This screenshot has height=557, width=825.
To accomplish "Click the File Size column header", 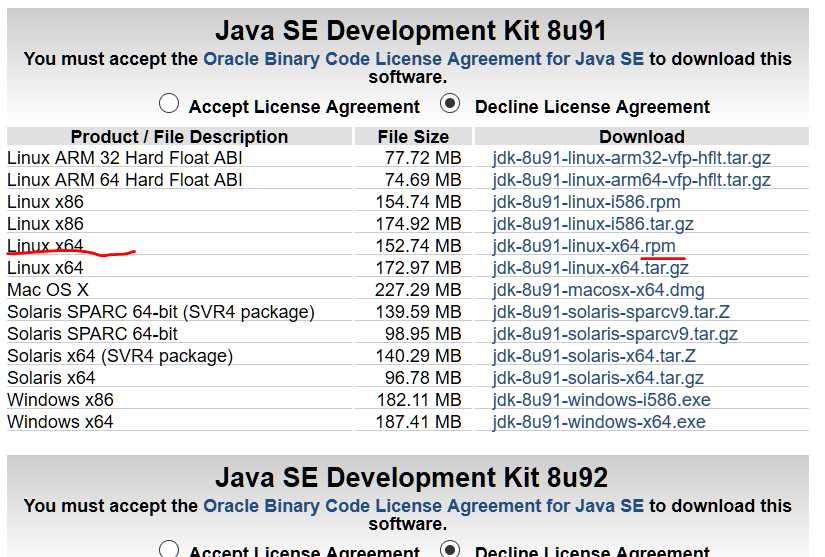I will (413, 137).
